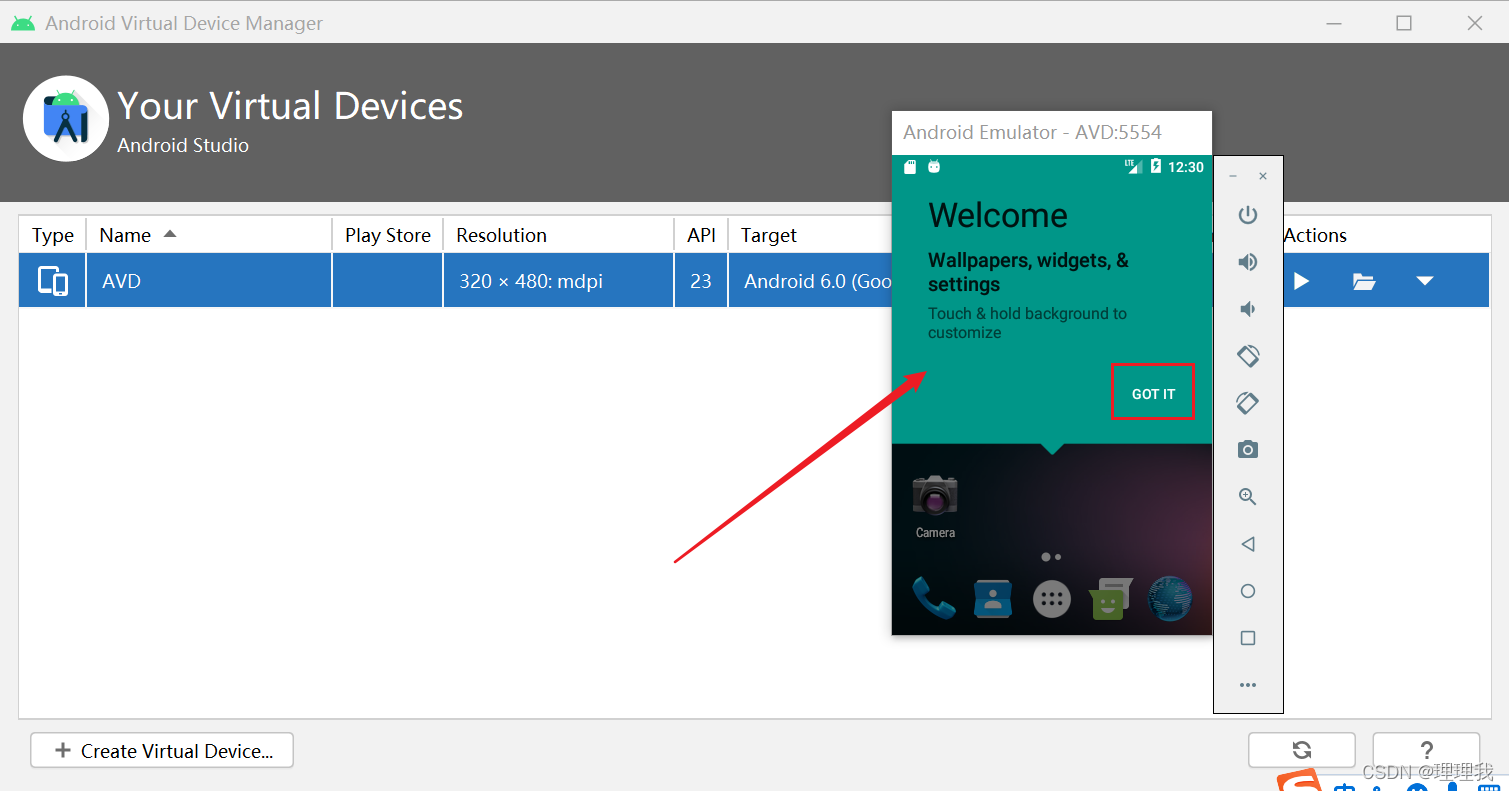Click the help question mark button

(x=1426, y=750)
